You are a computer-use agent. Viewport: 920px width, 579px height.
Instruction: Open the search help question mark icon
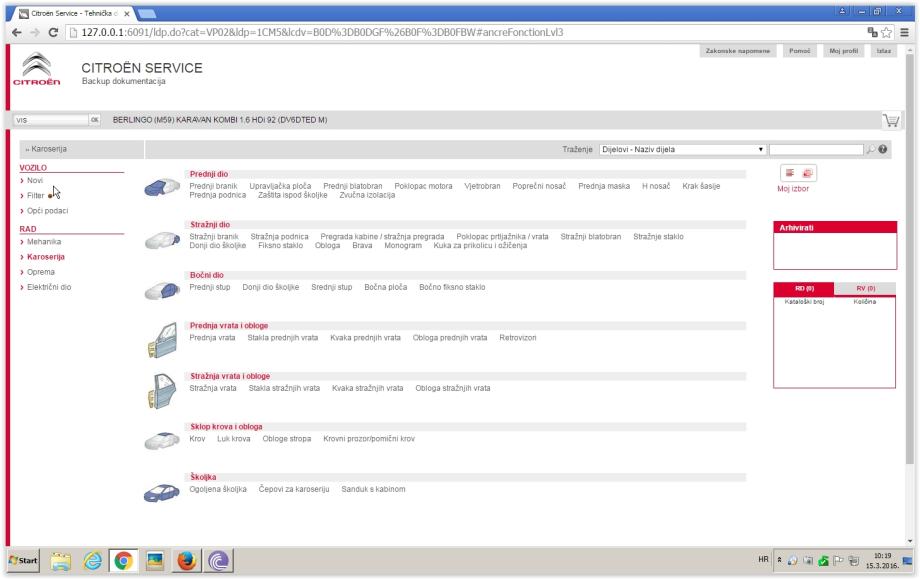882,150
